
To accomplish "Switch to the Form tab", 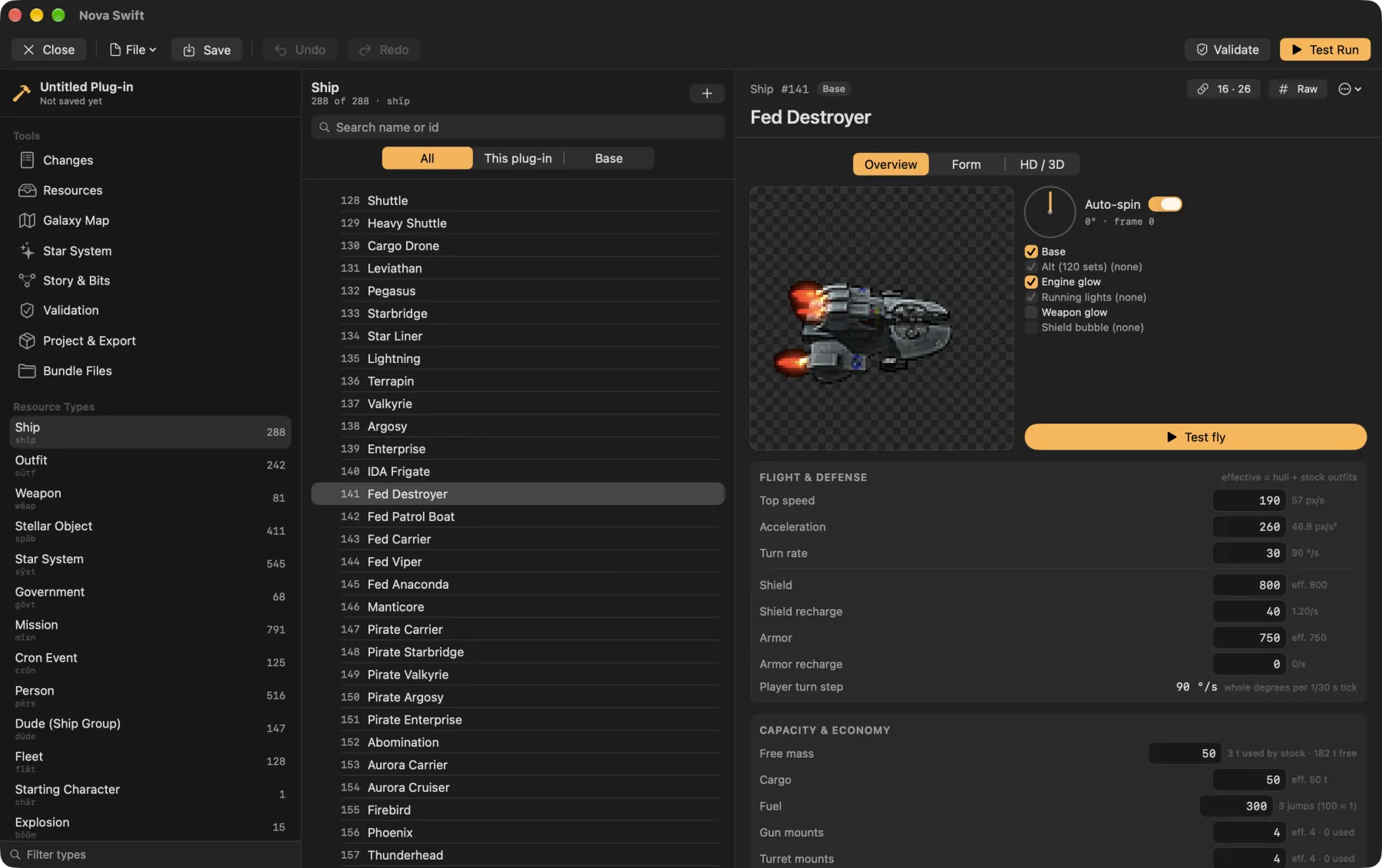I will (966, 164).
